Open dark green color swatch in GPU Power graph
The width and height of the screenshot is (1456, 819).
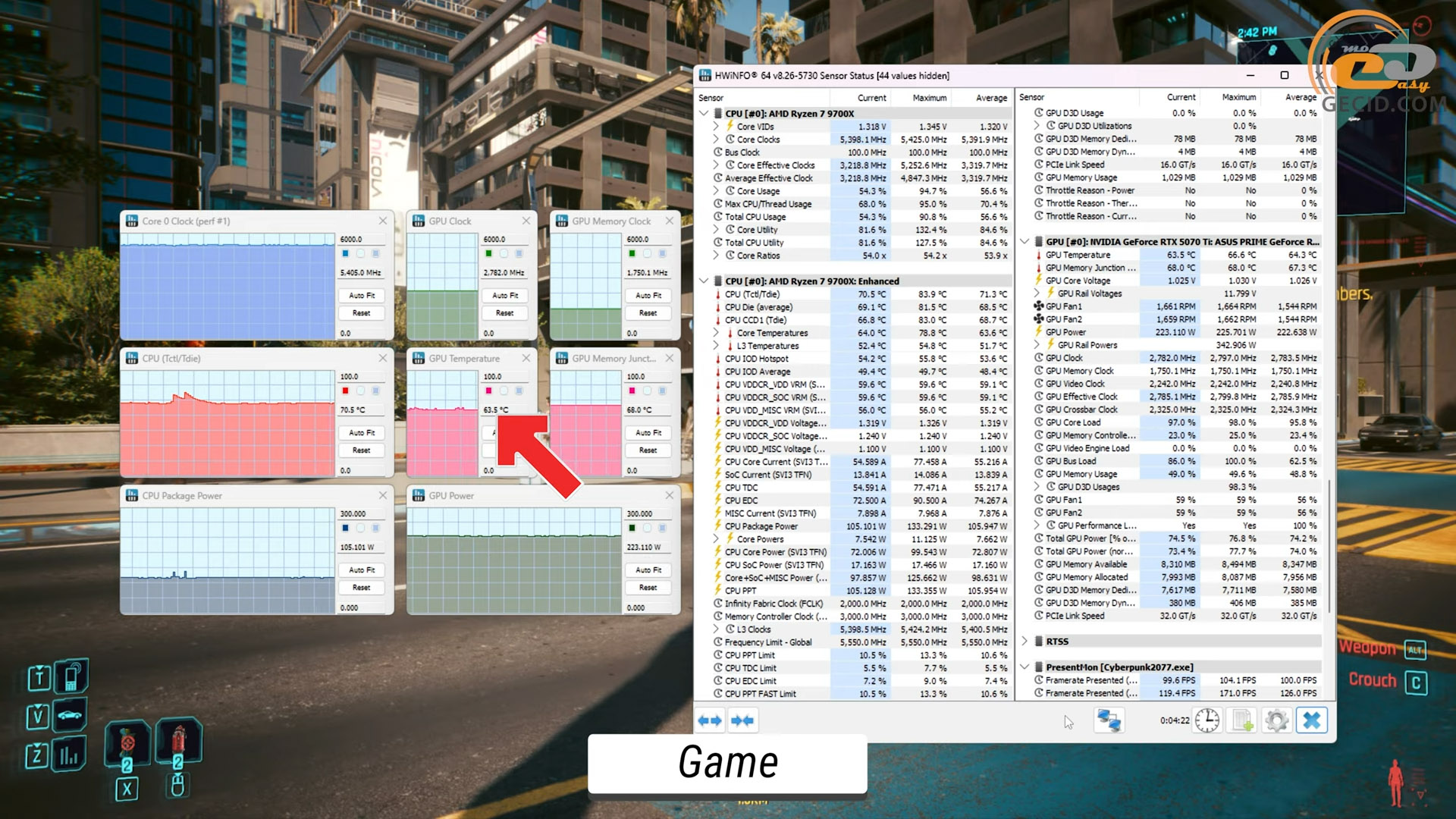point(632,528)
